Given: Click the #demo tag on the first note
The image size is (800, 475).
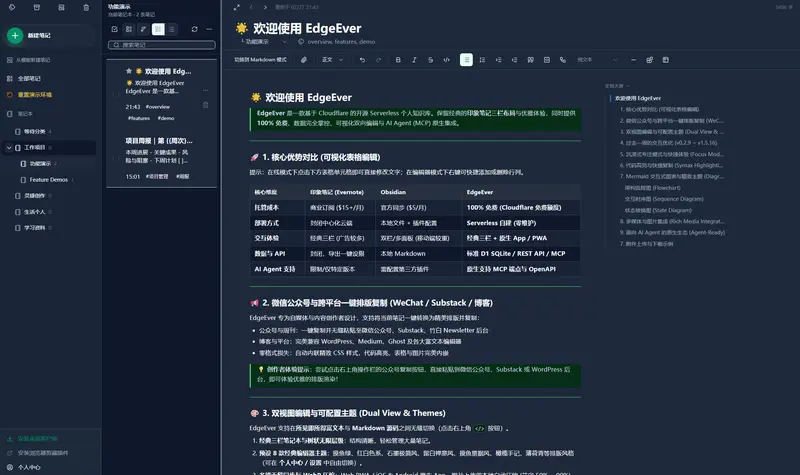Looking at the screenshot, I should click(x=166, y=118).
